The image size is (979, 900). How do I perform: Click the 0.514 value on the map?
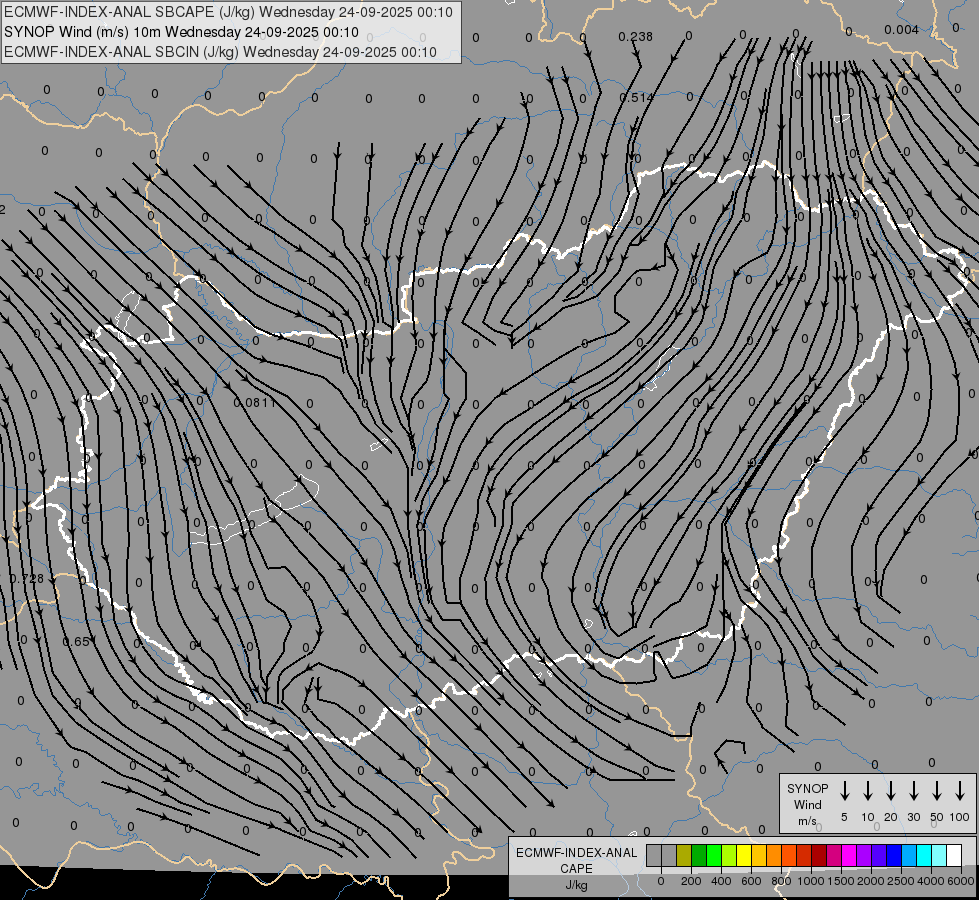(636, 97)
